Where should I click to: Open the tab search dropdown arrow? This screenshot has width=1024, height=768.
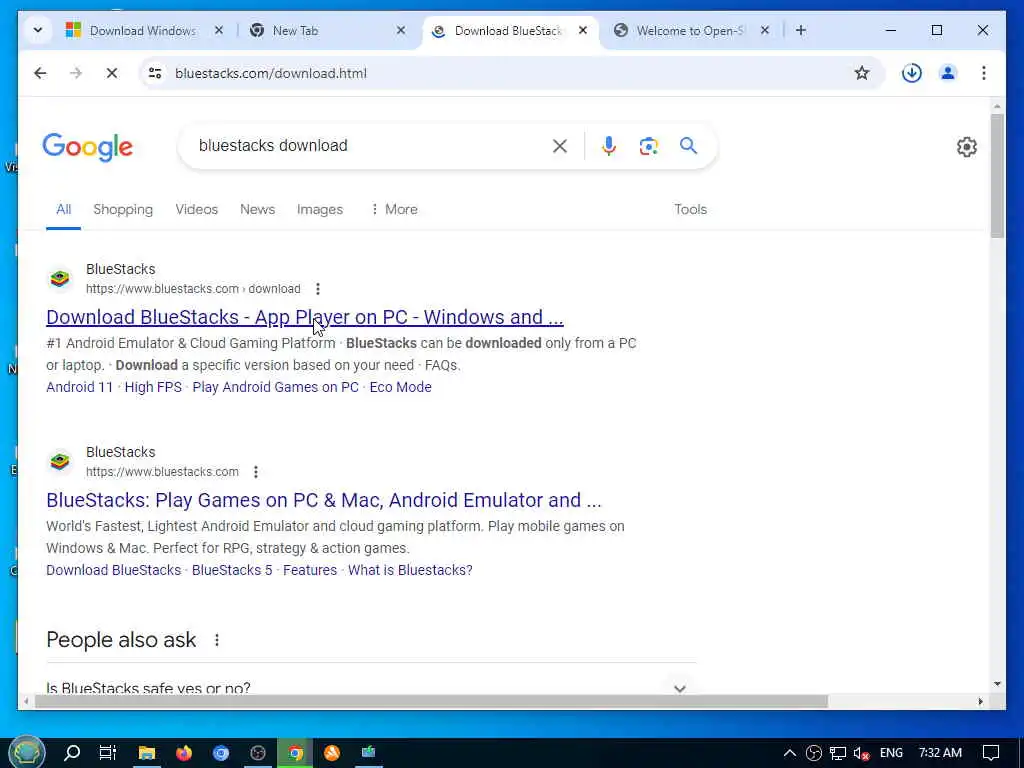point(37,30)
